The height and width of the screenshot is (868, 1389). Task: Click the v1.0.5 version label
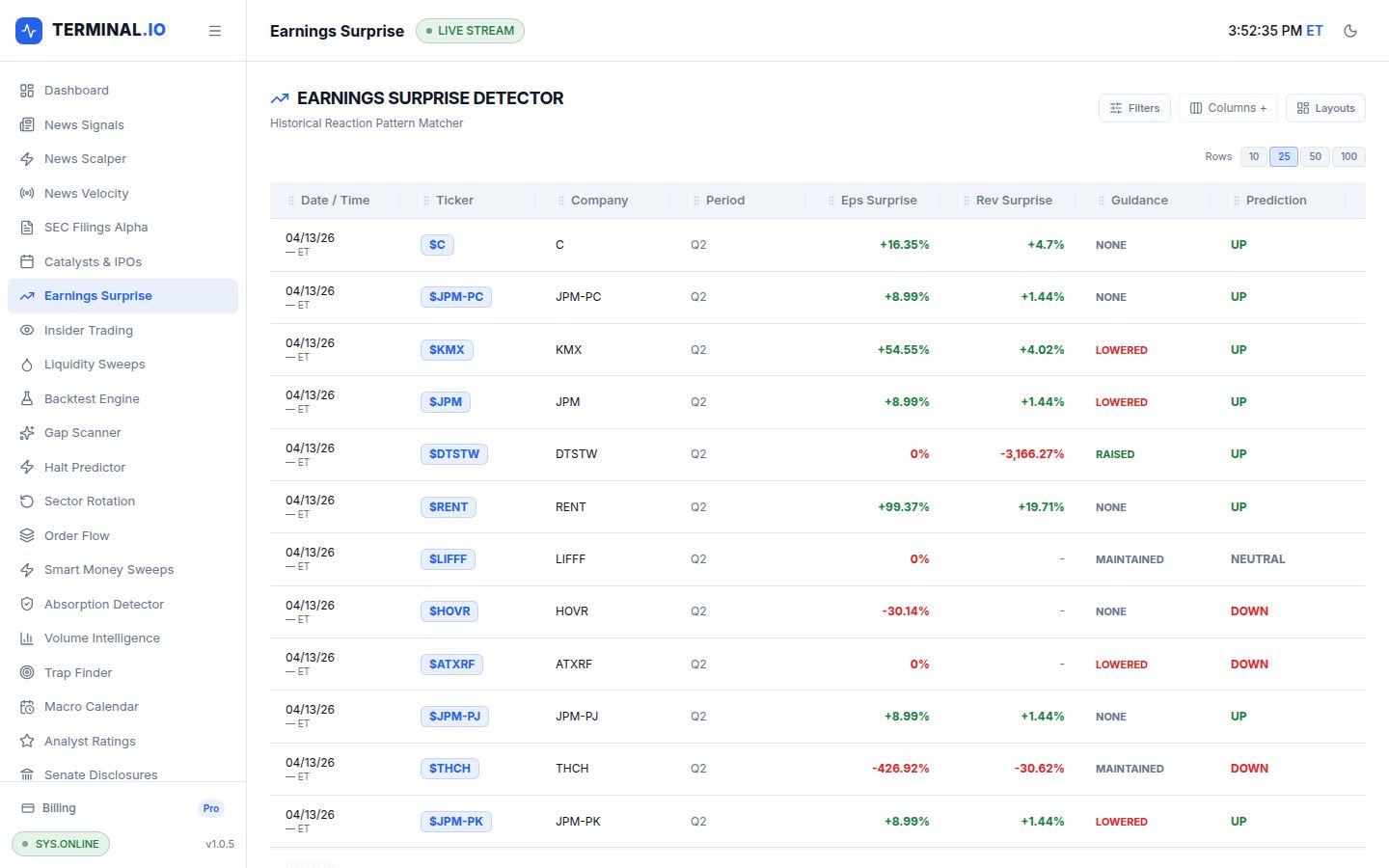[220, 844]
